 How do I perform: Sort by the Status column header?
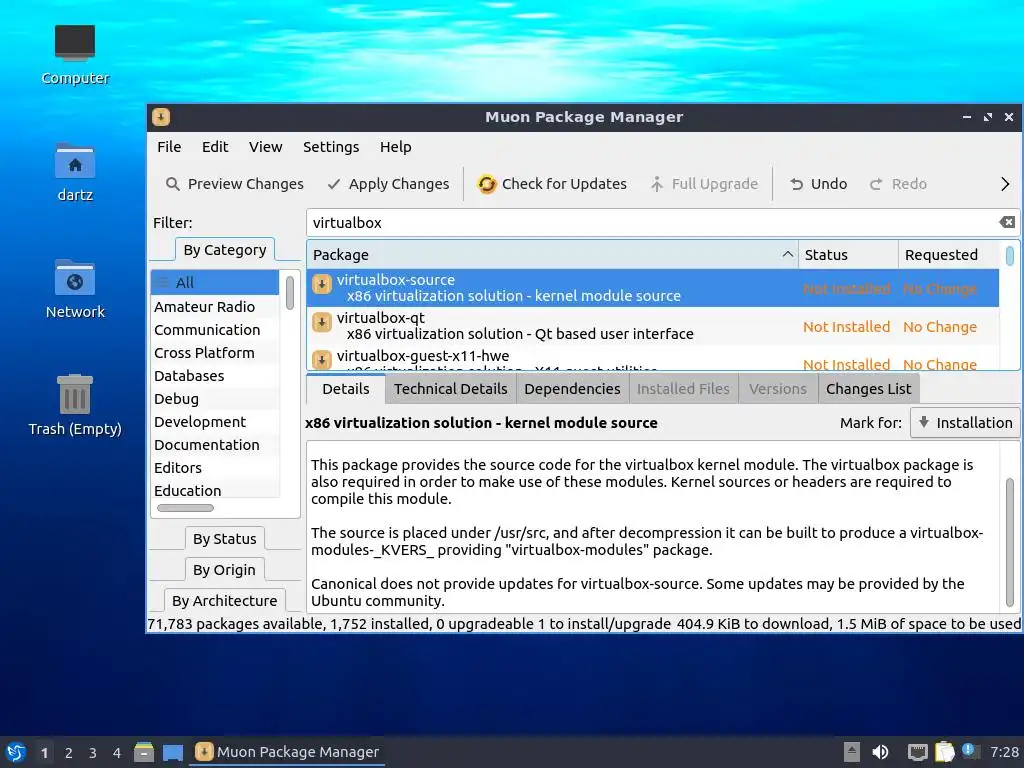[x=848, y=255]
